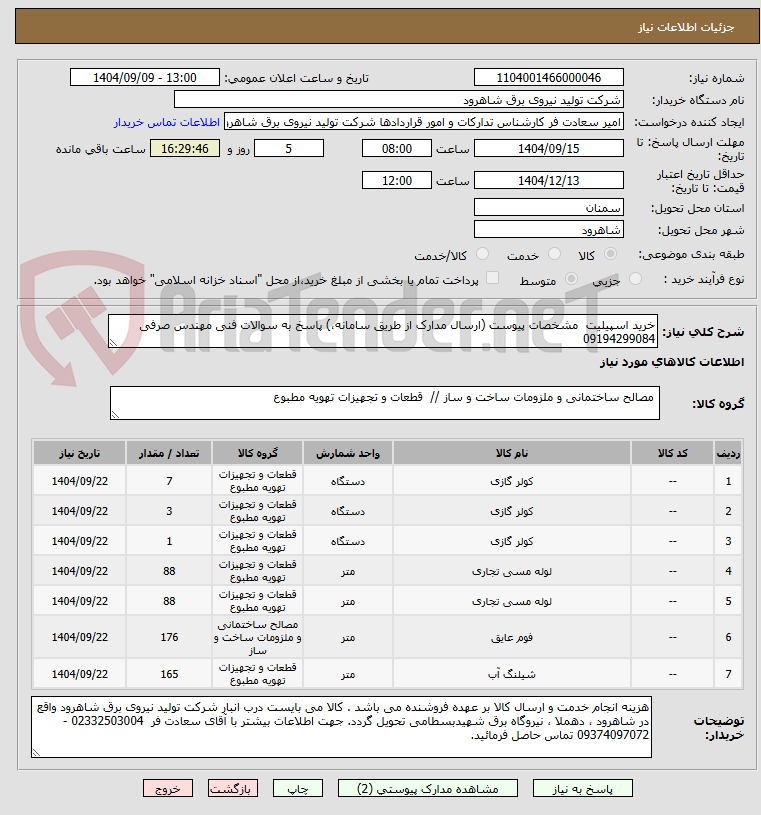
Task: Click the city field شاهرود
Action: [x=548, y=229]
